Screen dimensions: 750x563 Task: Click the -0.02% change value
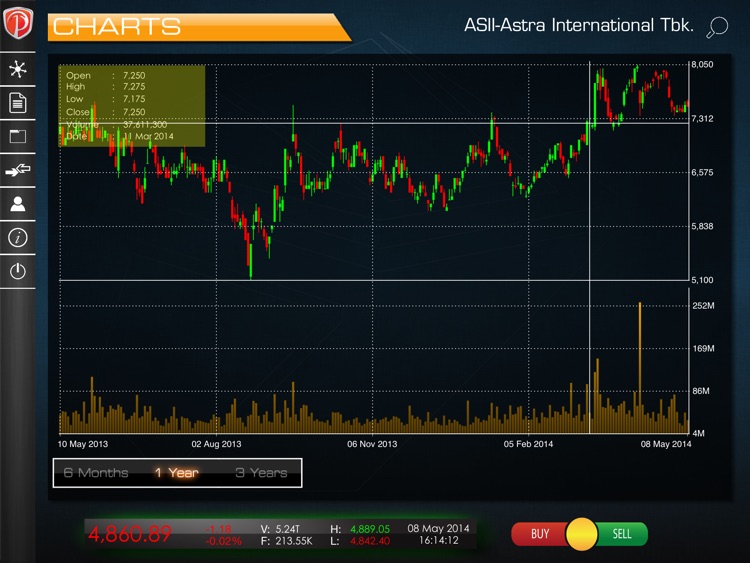pos(223,541)
